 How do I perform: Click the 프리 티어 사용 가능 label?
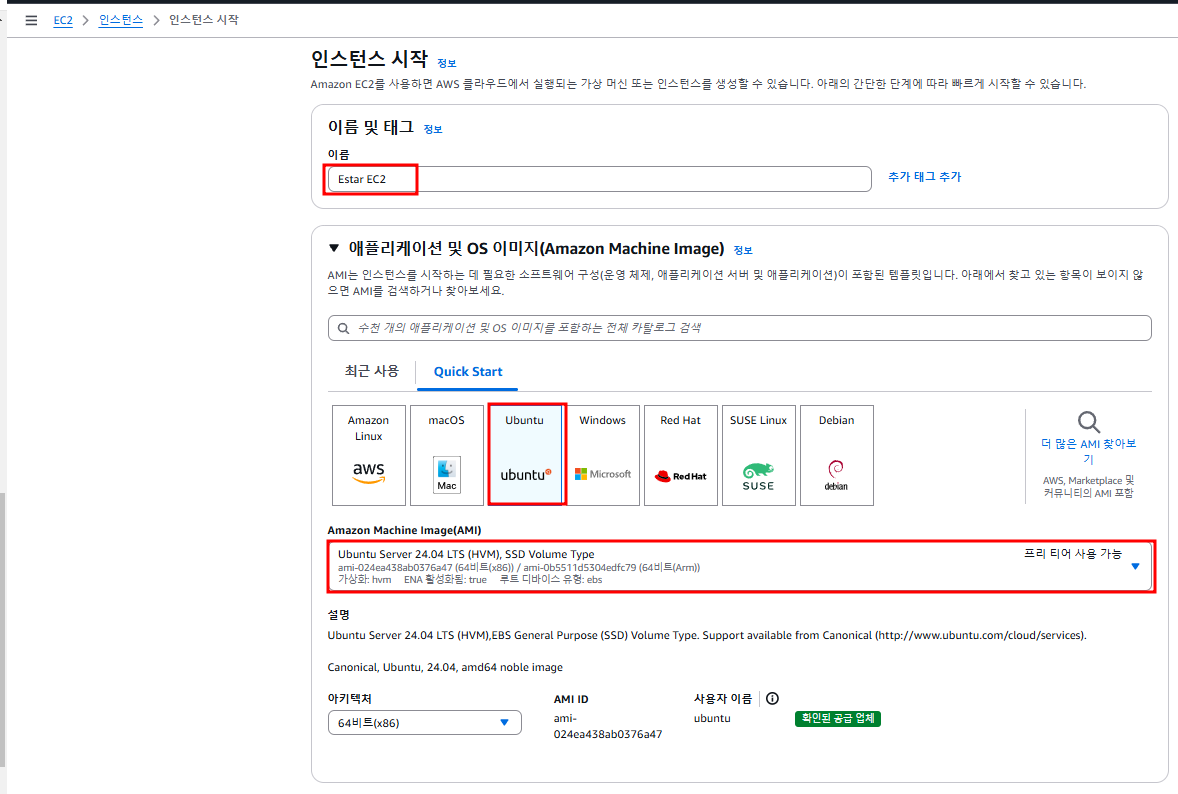point(1073,554)
